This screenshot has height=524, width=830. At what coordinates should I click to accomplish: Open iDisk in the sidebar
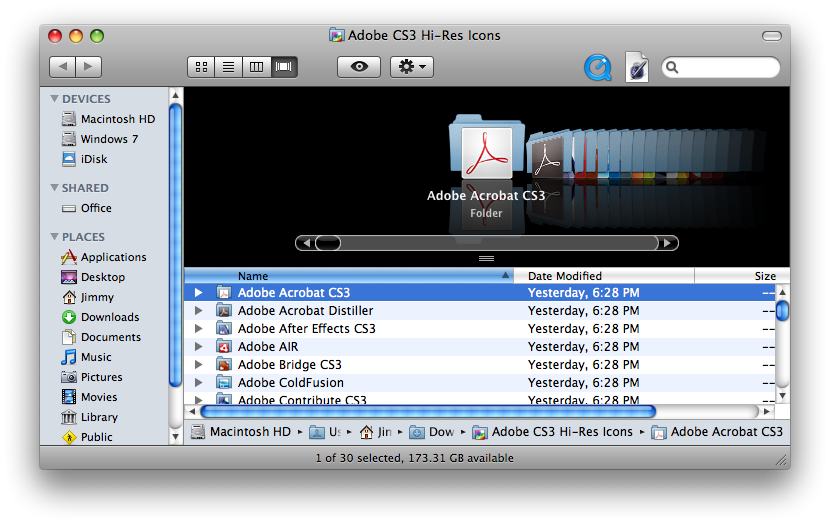pyautogui.click(x=85, y=159)
